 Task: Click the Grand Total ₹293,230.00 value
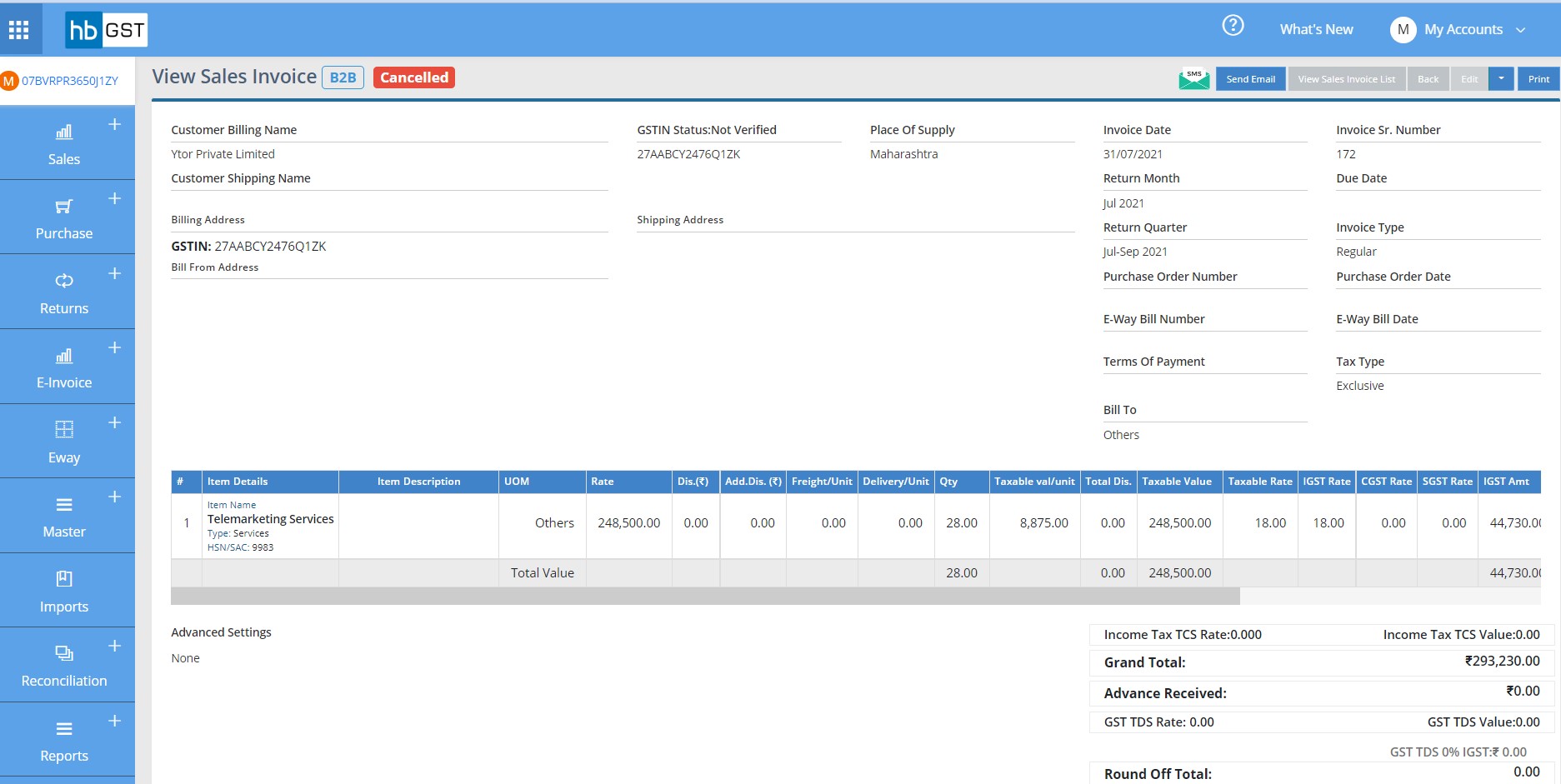pos(1502,661)
